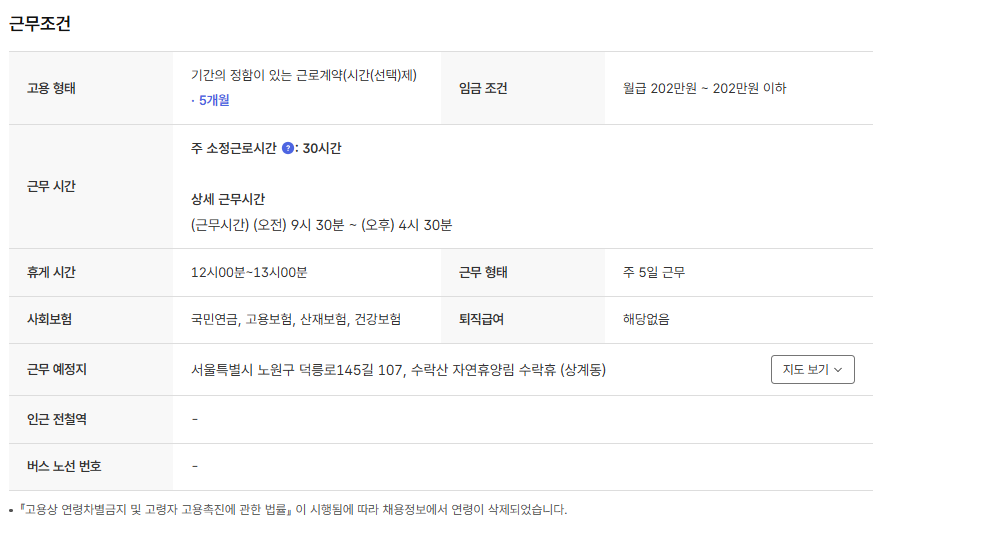Click the 주 5일 근무 value

[x=654, y=273]
